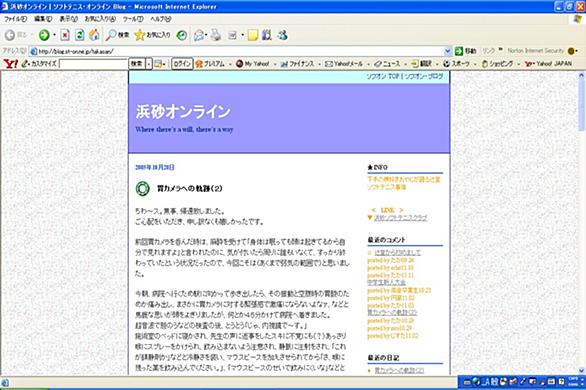Open My Yahoo! toolbar button
Viewport: 586px width, 390px height.
coord(253,64)
